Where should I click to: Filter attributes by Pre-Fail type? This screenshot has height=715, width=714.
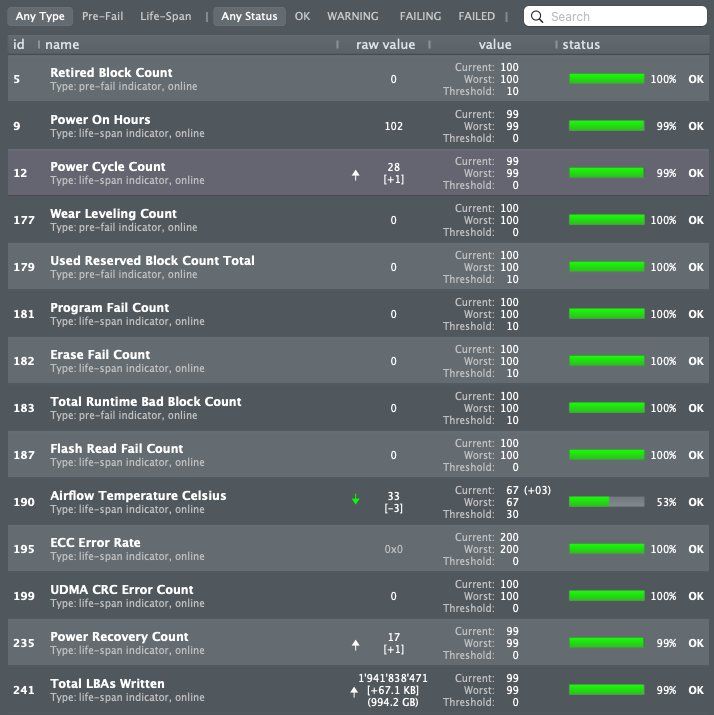click(x=103, y=17)
